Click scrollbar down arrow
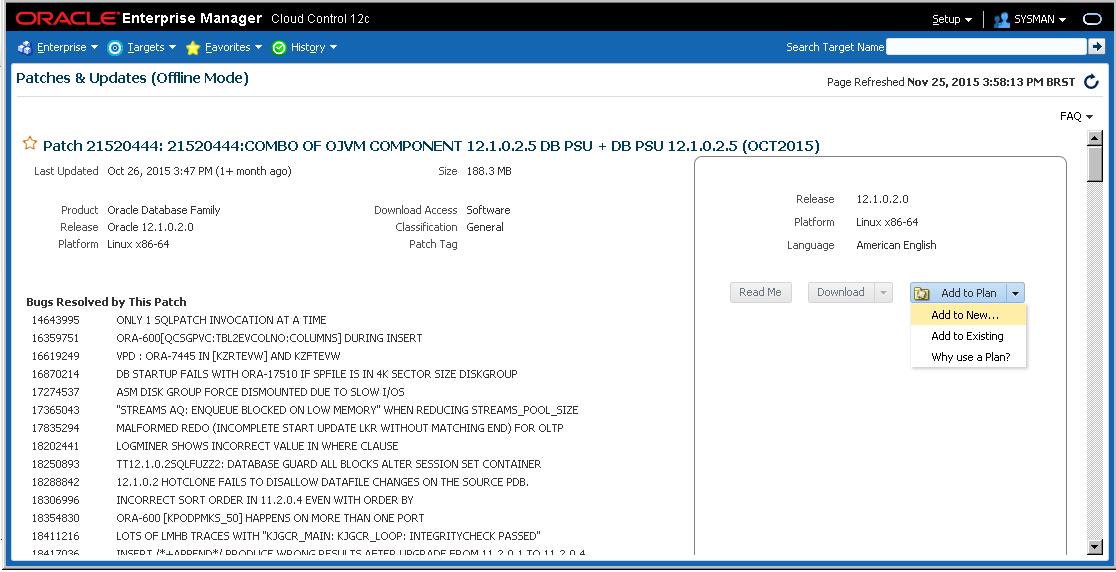Image resolution: width=1116 pixels, height=572 pixels. (1096, 546)
